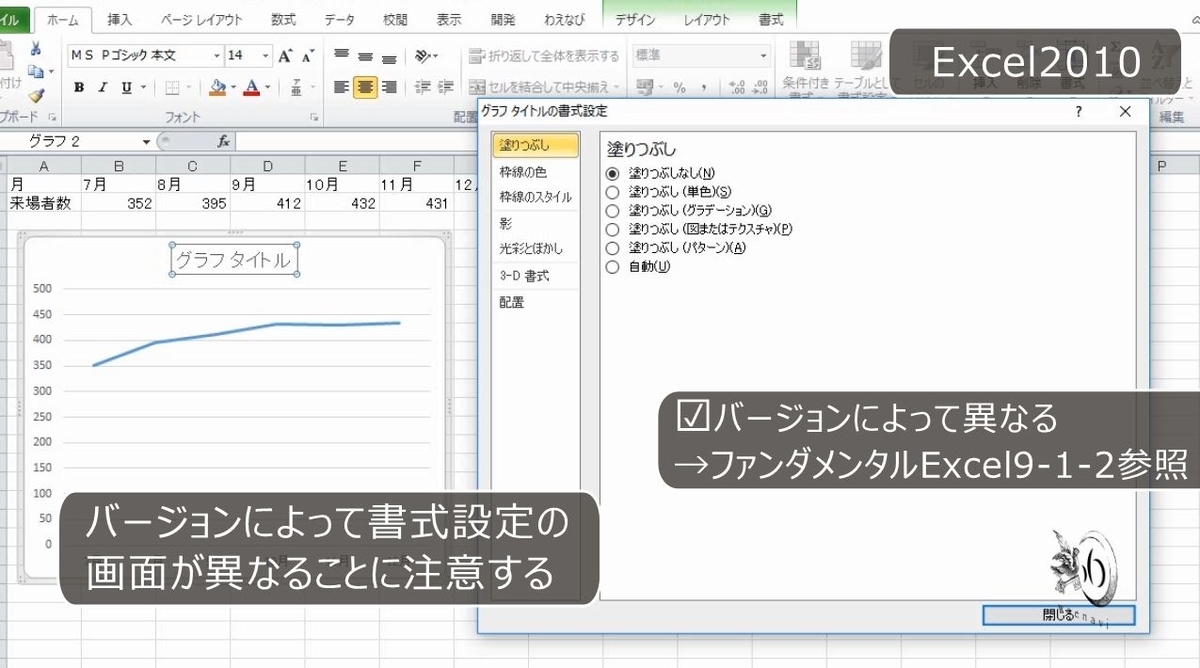
Task: Click the fill color bucket icon
Action: pos(217,88)
